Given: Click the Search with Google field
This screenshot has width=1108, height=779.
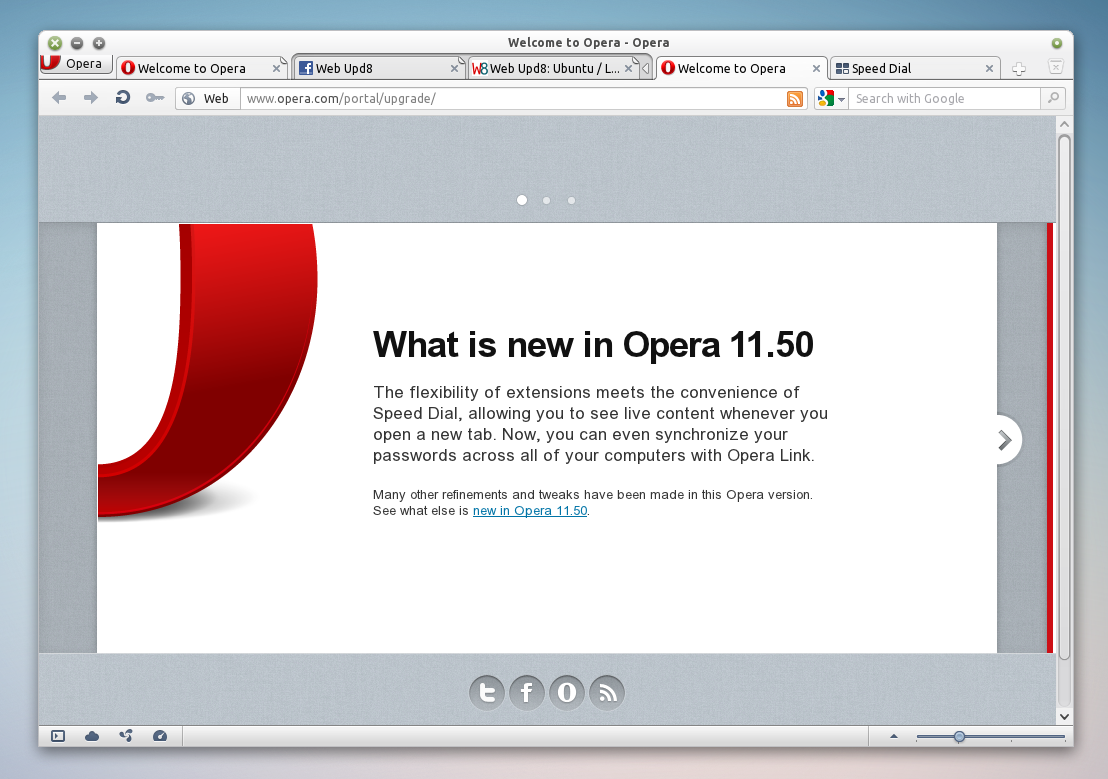Looking at the screenshot, I should (944, 98).
